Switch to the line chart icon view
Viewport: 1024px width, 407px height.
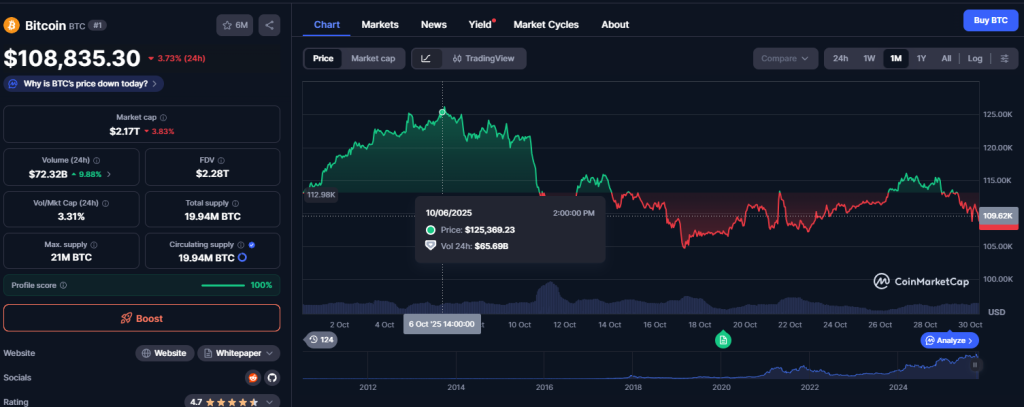coord(425,59)
